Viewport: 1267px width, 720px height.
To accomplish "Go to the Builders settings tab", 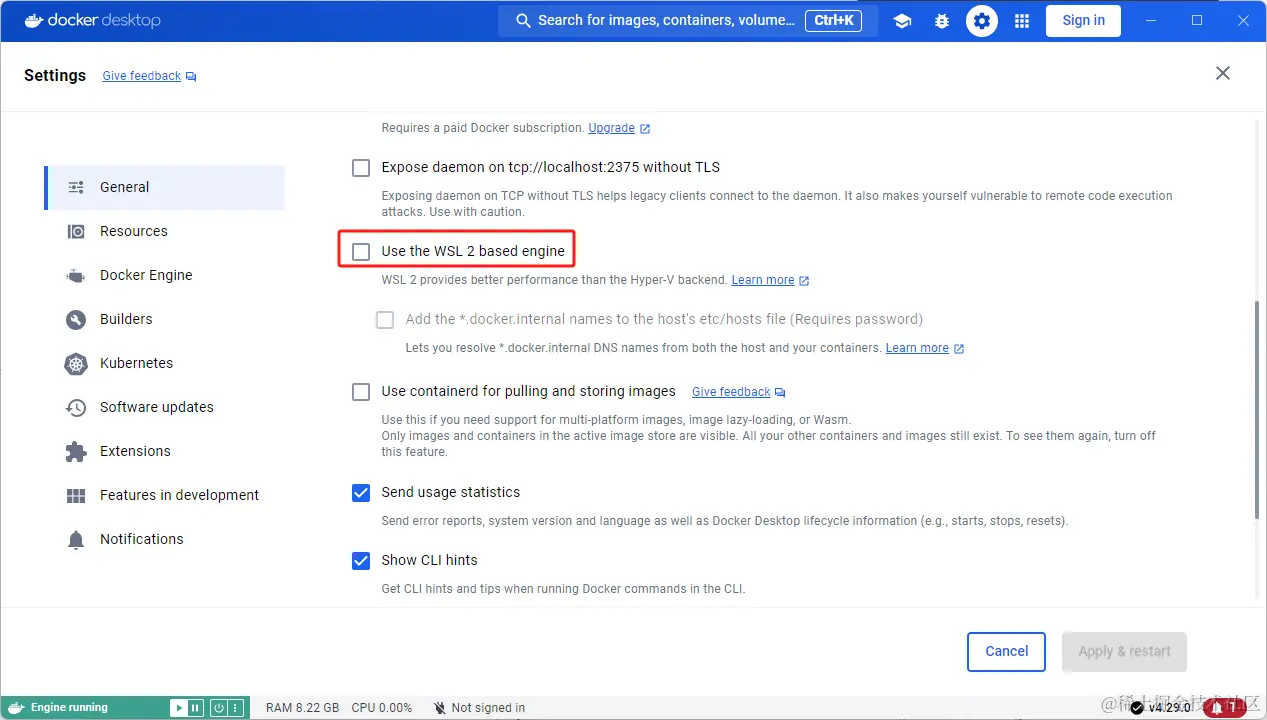I will click(165, 319).
